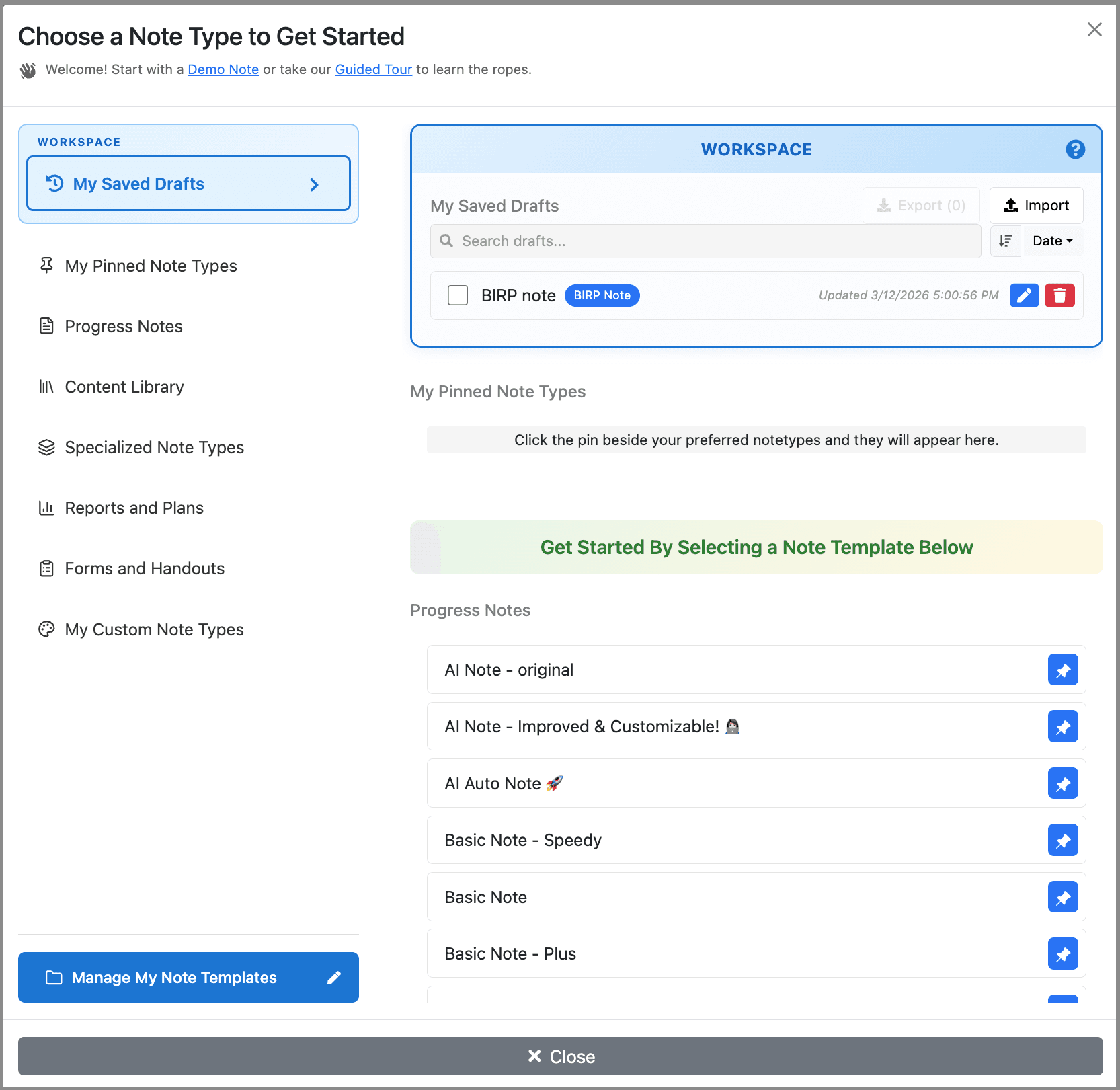Screen dimensions: 1120x1090
Task: Open the AI Note - original template row
Action: [x=756, y=670]
